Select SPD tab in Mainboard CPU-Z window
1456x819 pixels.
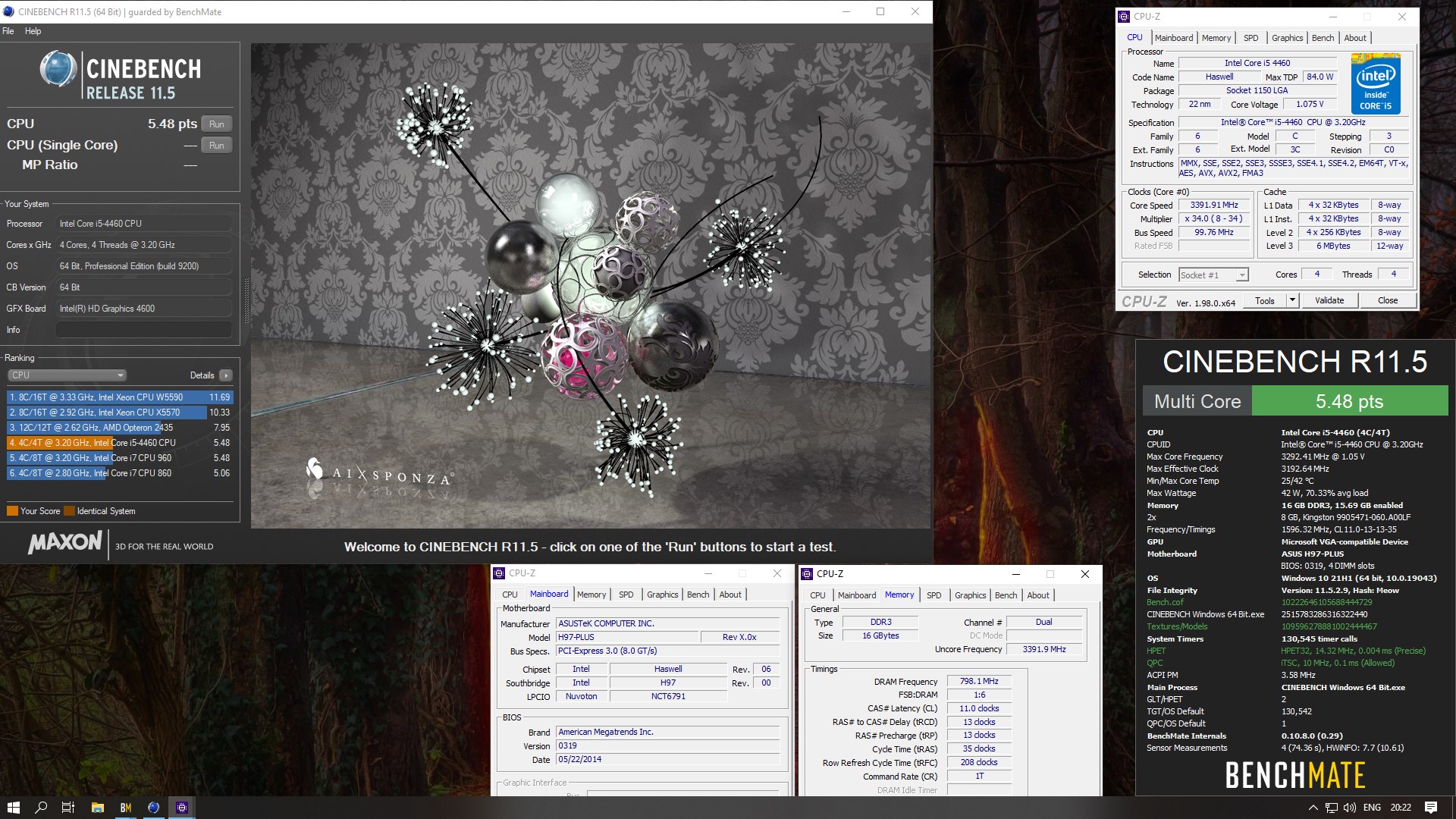[626, 595]
